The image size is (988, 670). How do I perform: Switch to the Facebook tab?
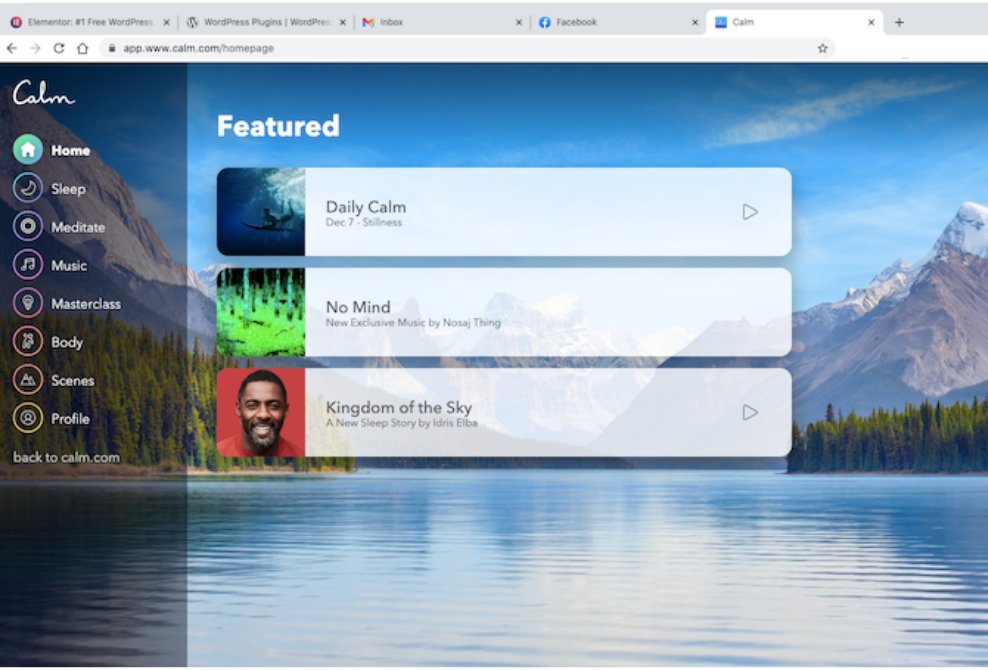618,22
